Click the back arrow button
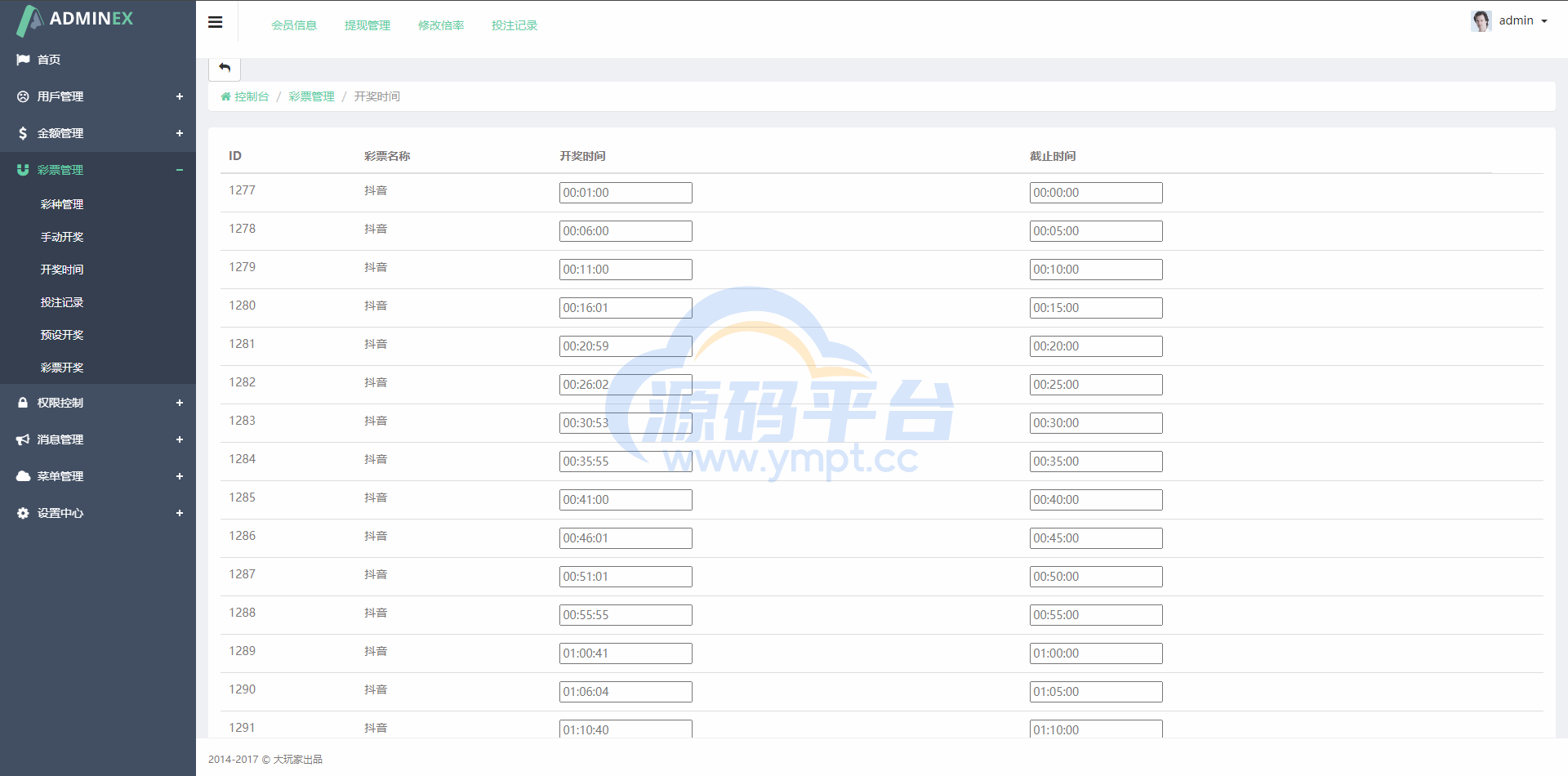Screen dimensions: 1568x776 pyautogui.click(x=225, y=68)
